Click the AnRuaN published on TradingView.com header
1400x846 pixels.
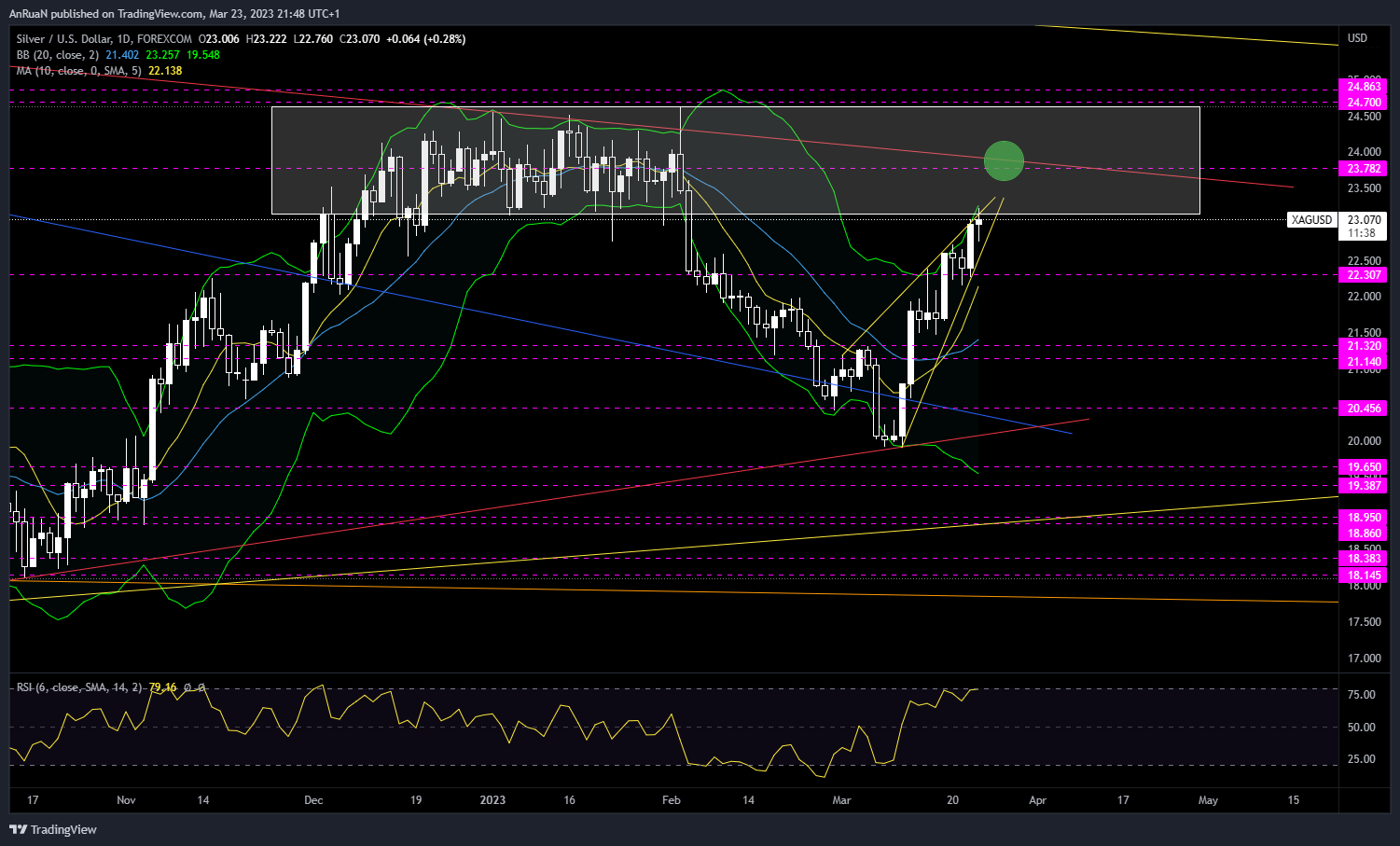pos(174,14)
